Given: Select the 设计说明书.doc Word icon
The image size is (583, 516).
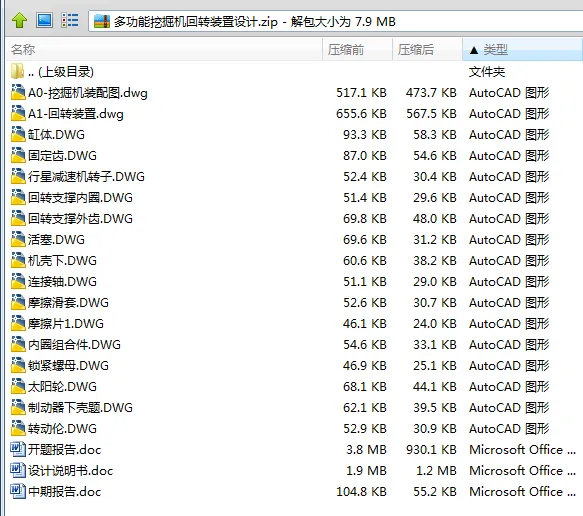Looking at the screenshot, I should coord(18,470).
